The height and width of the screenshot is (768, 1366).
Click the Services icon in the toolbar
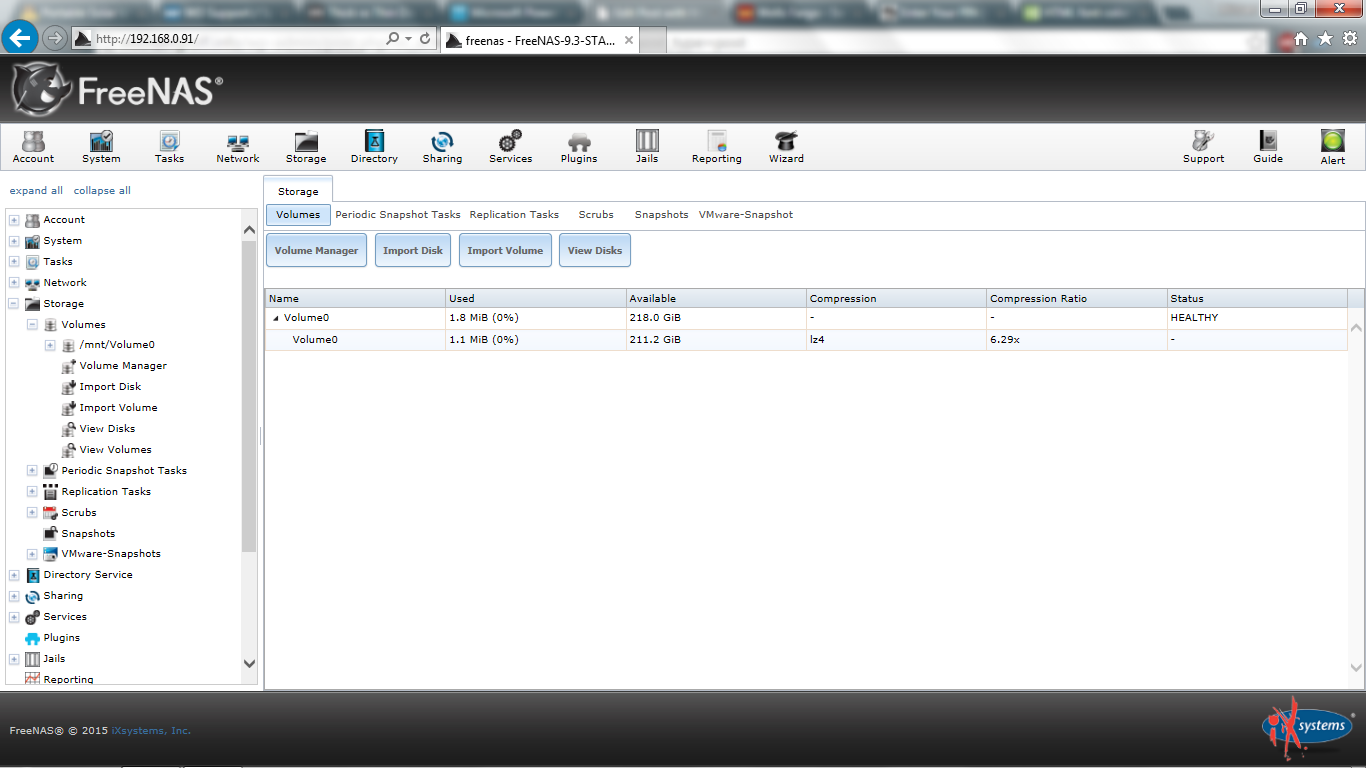(x=510, y=146)
